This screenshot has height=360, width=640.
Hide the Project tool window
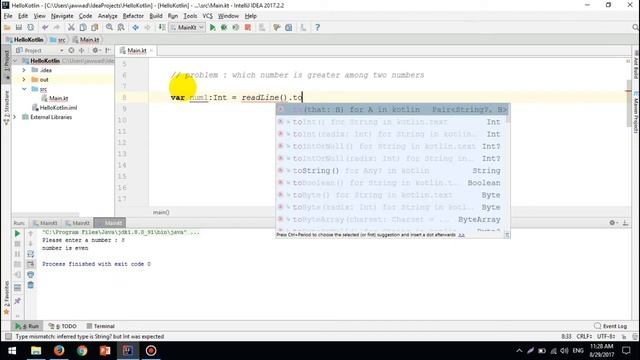108,50
